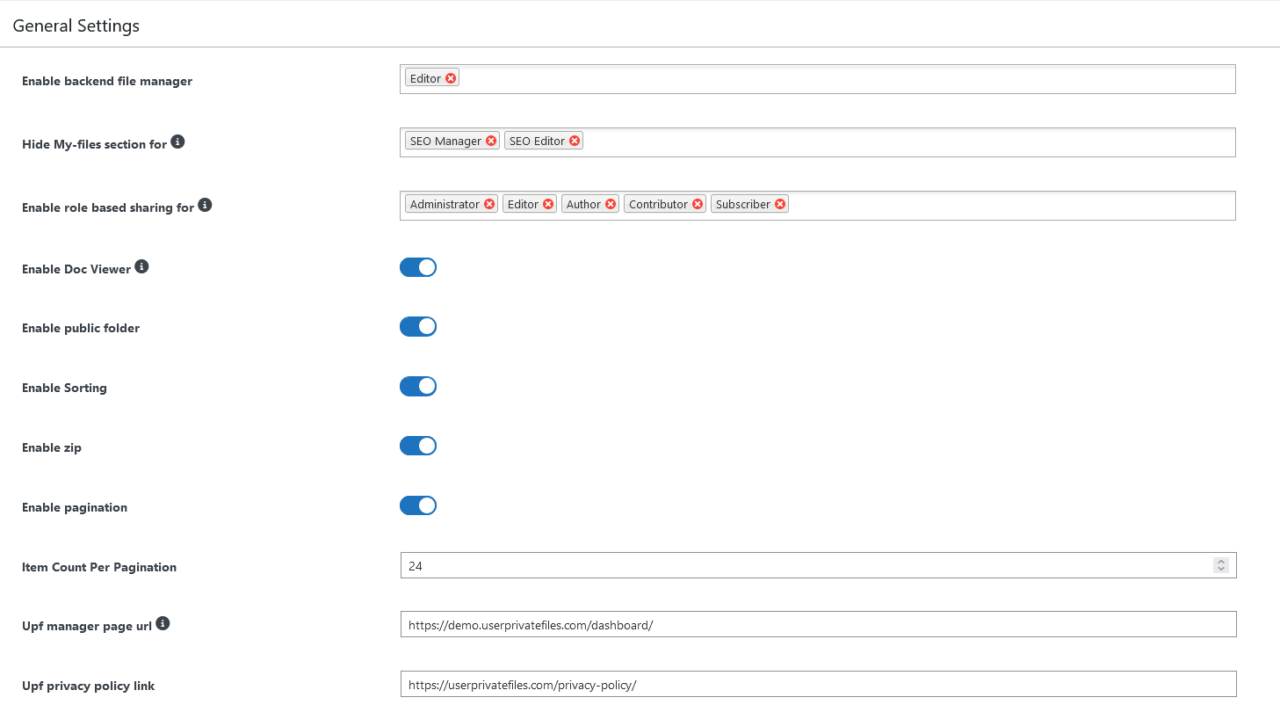Image resolution: width=1280 pixels, height=712 pixels.
Task: Click the Enable role based sharing for label
Action: [108, 208]
